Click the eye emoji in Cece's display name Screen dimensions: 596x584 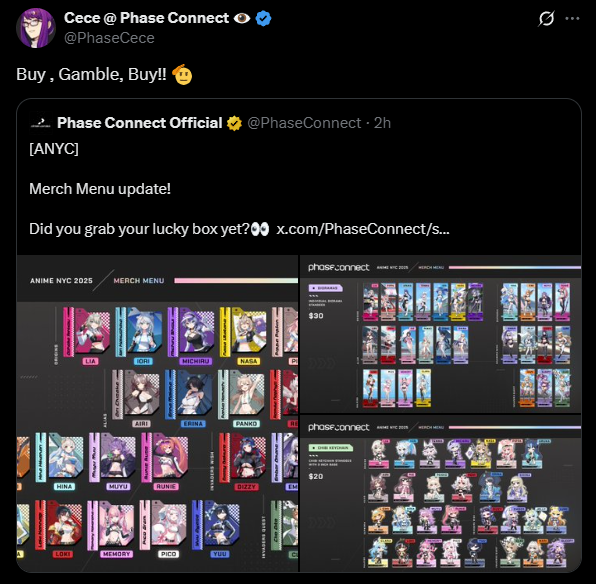[242, 18]
